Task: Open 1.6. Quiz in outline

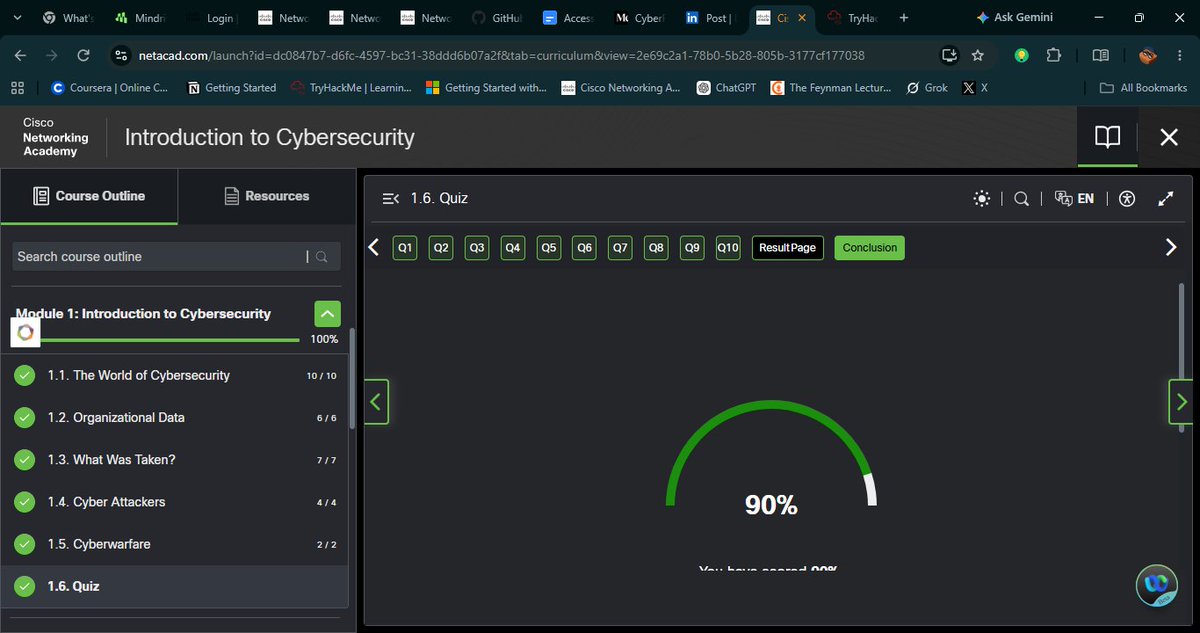Action: pyautogui.click(x=175, y=586)
